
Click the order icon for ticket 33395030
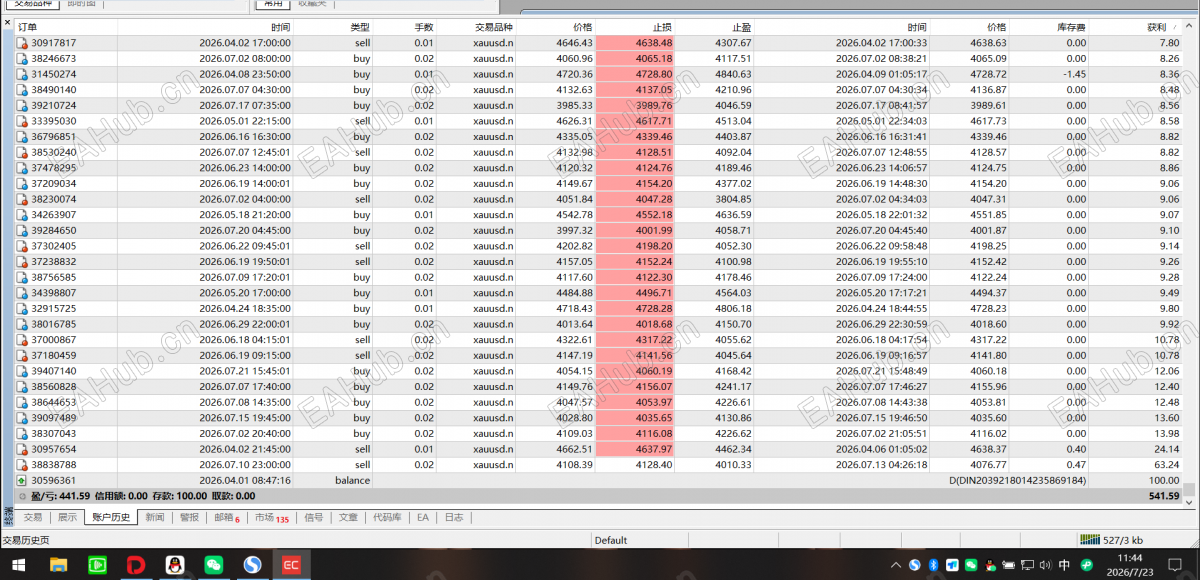[23, 121]
